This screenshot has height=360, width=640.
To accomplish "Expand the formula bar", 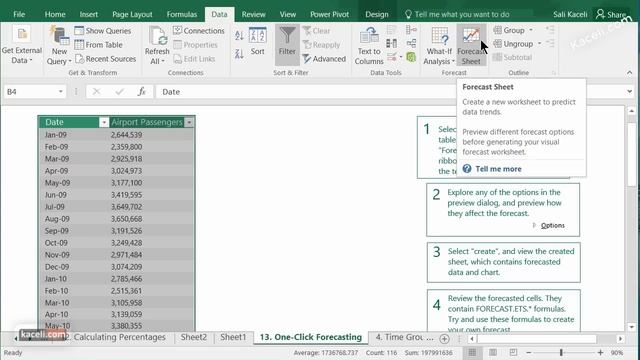I will pos(629,92).
